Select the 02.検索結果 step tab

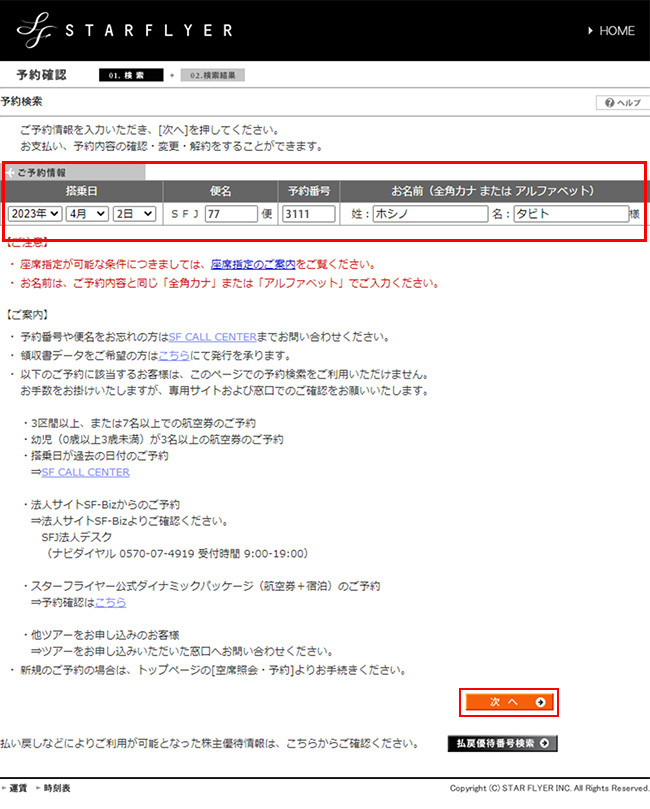click(x=211, y=75)
